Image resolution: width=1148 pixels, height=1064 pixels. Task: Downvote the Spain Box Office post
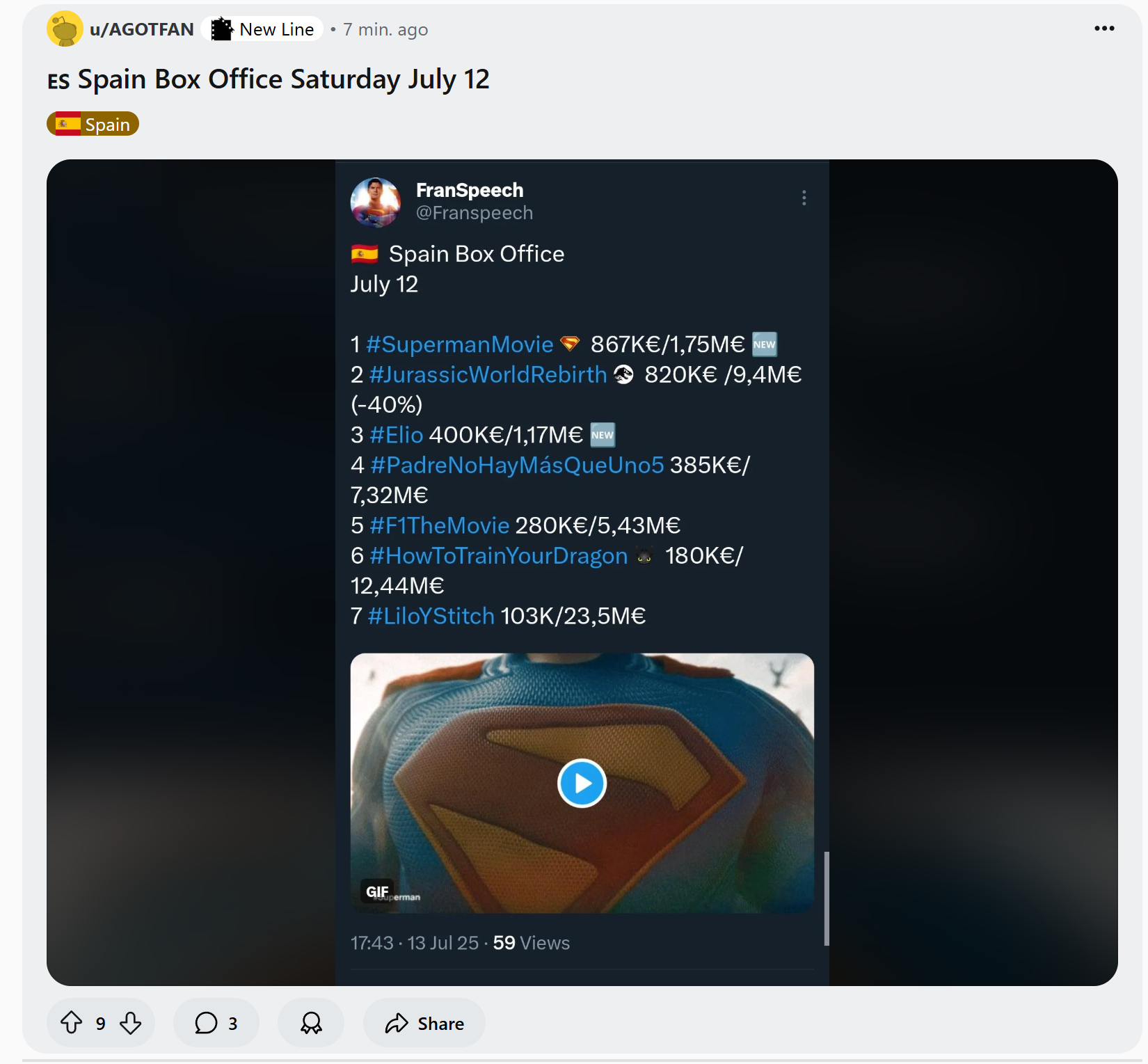pos(130,1023)
